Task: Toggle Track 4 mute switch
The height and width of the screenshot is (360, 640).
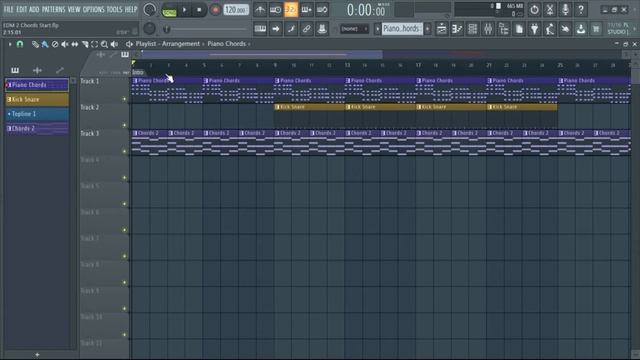Action: (124, 178)
